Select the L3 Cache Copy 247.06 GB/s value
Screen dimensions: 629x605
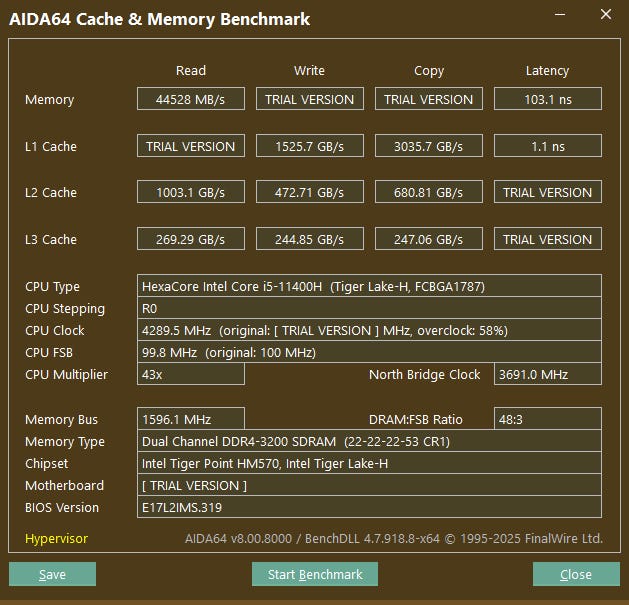coord(429,239)
